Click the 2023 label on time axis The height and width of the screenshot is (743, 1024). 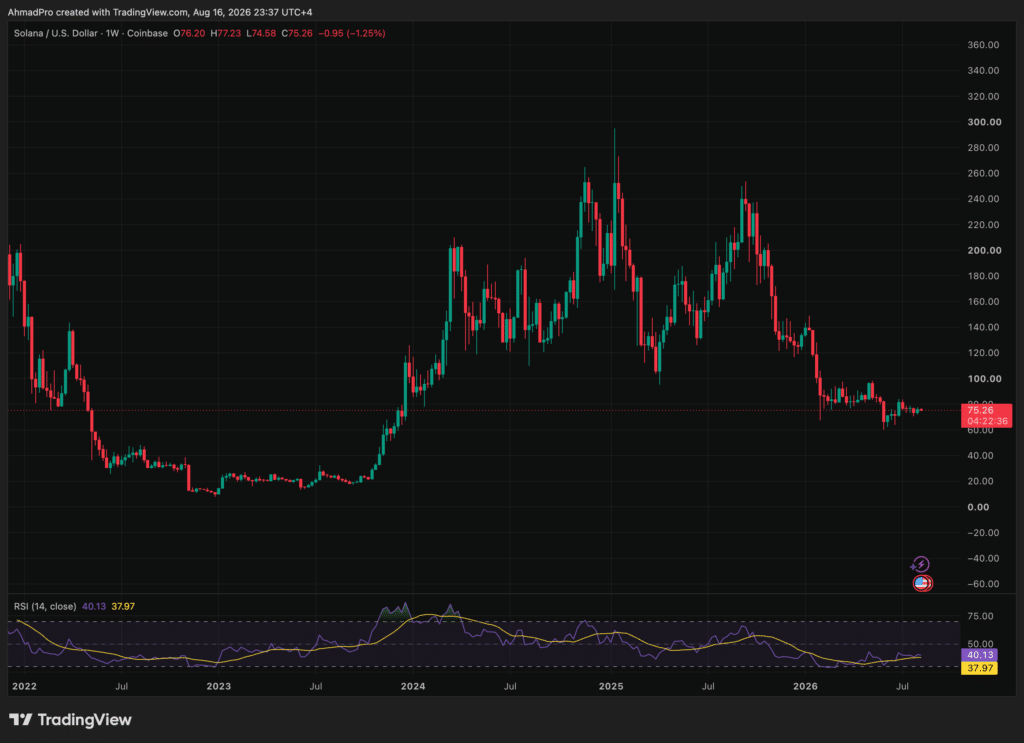(219, 686)
